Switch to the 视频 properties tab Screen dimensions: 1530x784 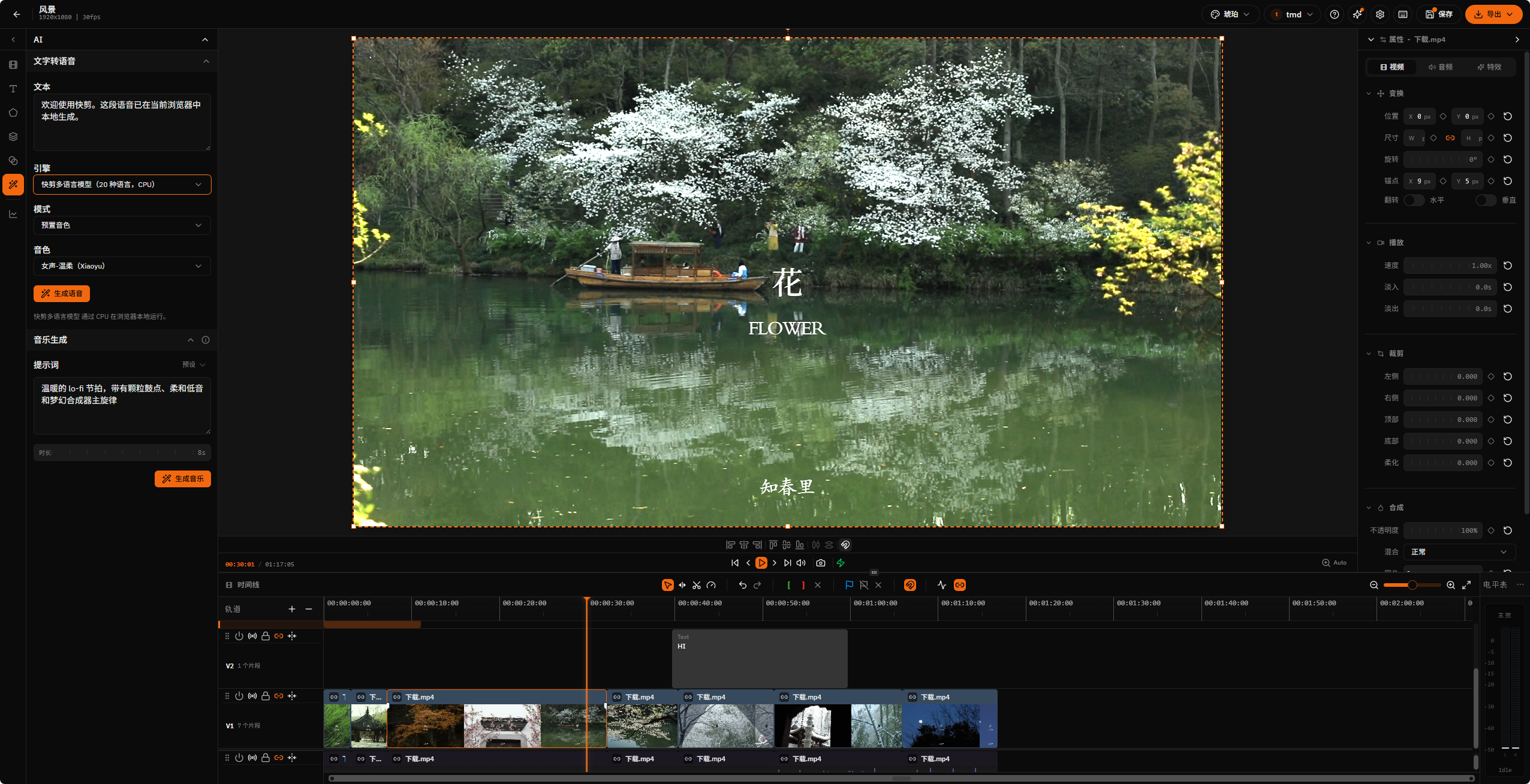click(1392, 67)
